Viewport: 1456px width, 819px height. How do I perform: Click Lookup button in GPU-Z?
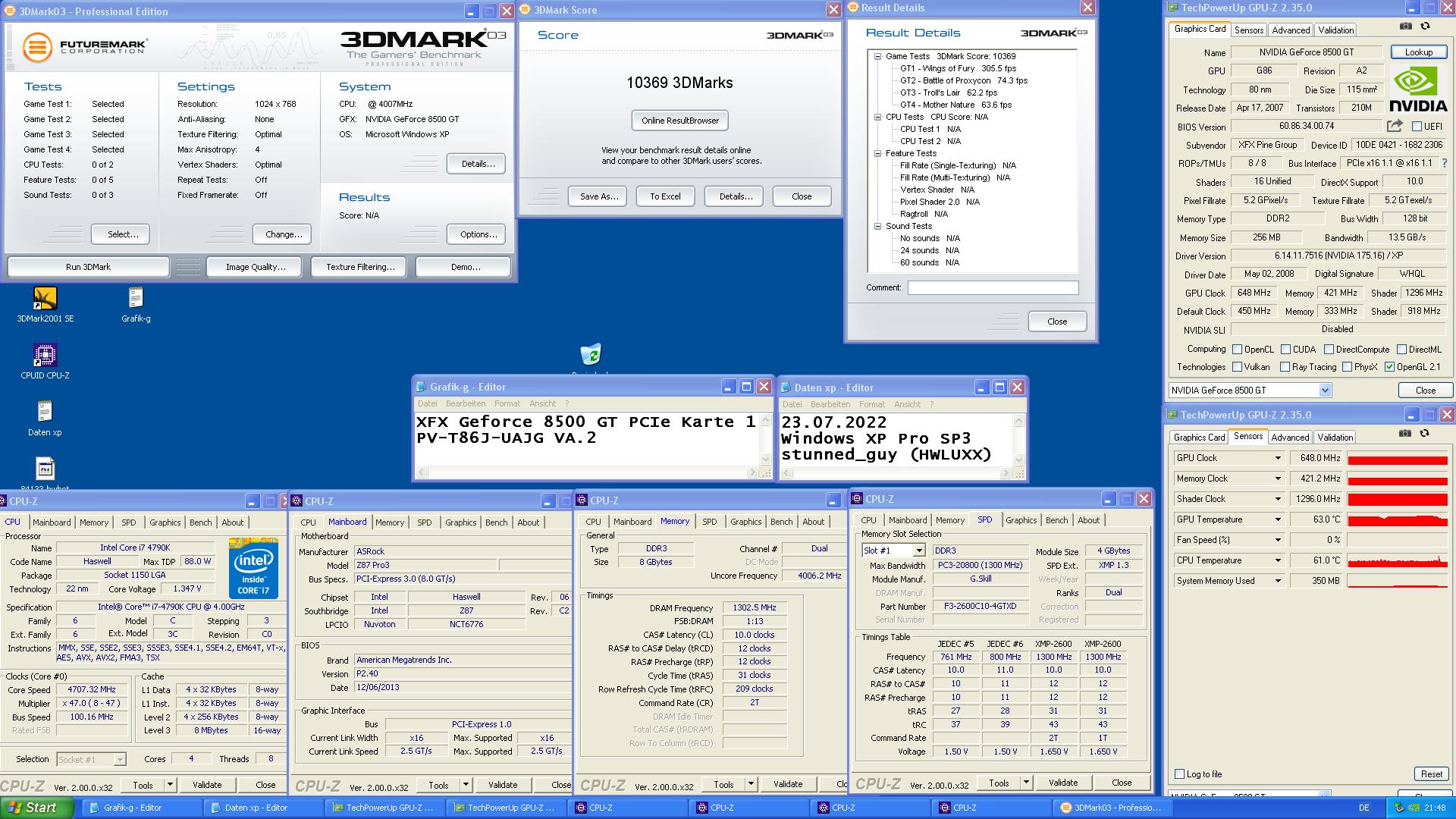point(1418,52)
